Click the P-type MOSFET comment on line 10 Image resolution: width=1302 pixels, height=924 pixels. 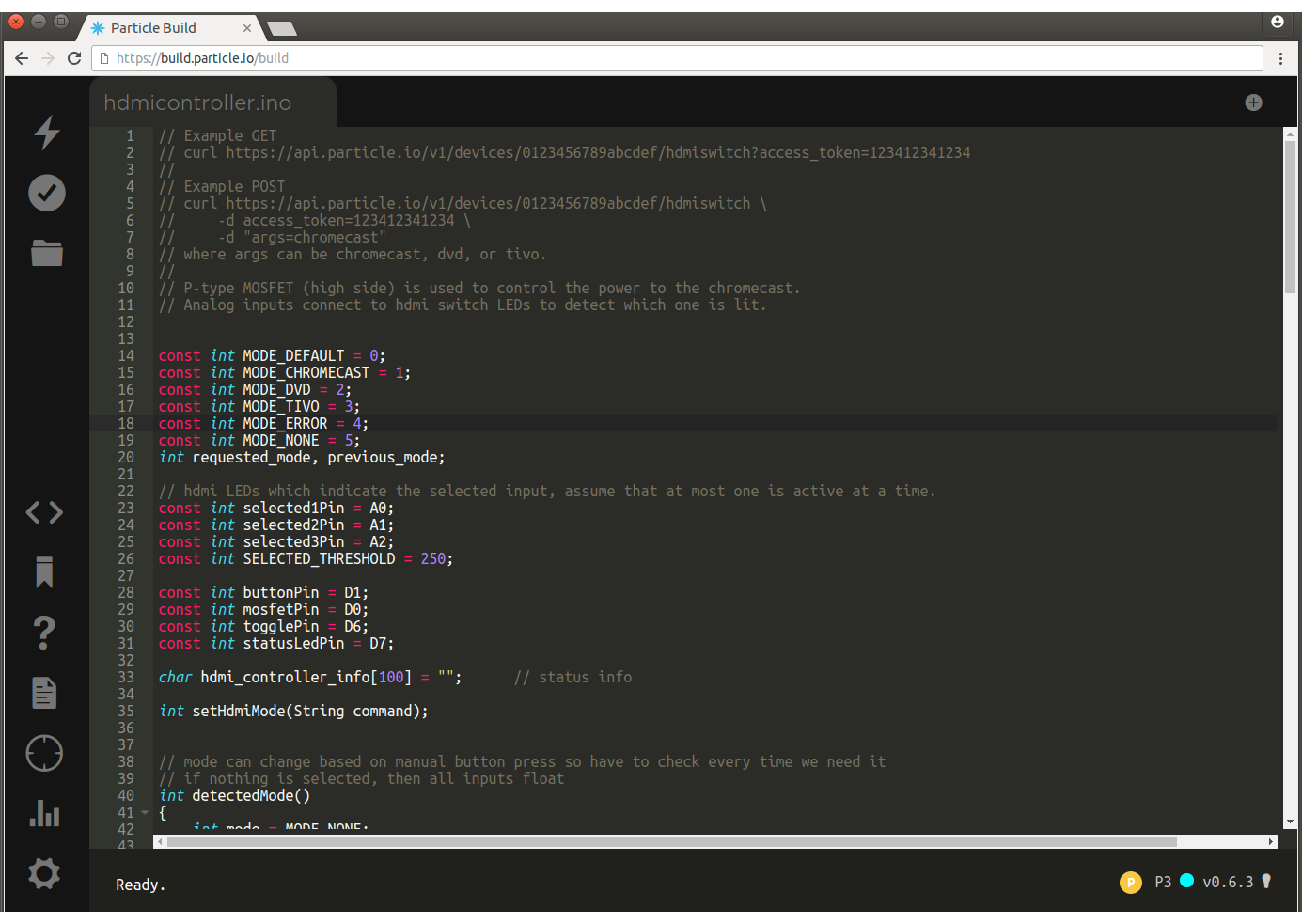pyautogui.click(x=479, y=288)
